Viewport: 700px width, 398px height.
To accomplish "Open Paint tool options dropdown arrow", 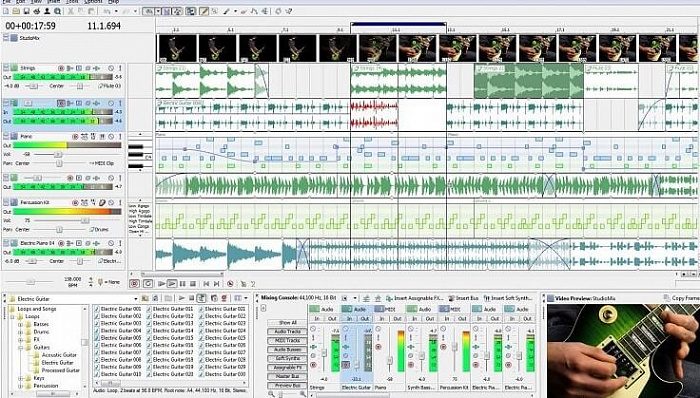I will (235, 11).
